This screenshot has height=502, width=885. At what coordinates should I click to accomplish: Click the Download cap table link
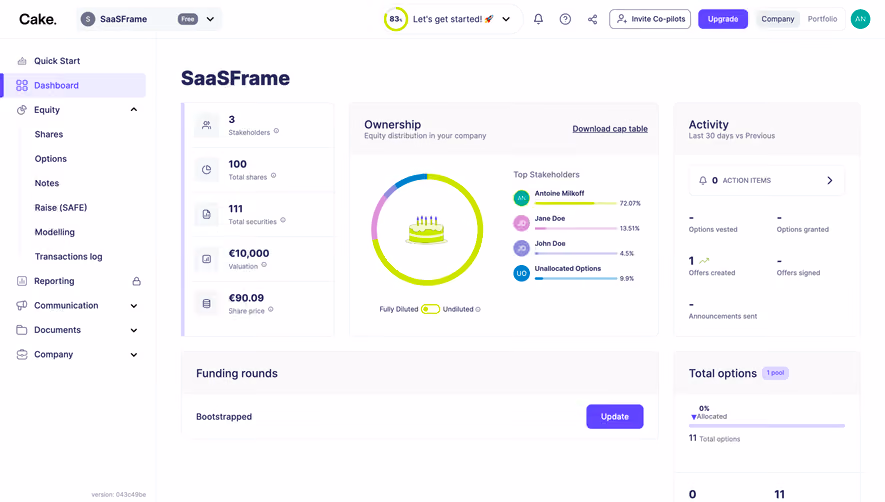pos(610,129)
